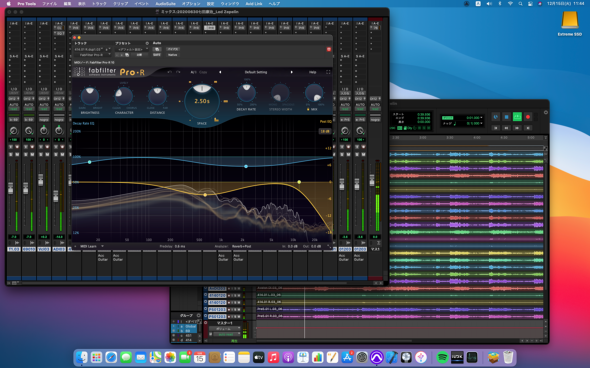Click the undo arrow in Pro-R header
The width and height of the screenshot is (590, 368).
tap(170, 72)
